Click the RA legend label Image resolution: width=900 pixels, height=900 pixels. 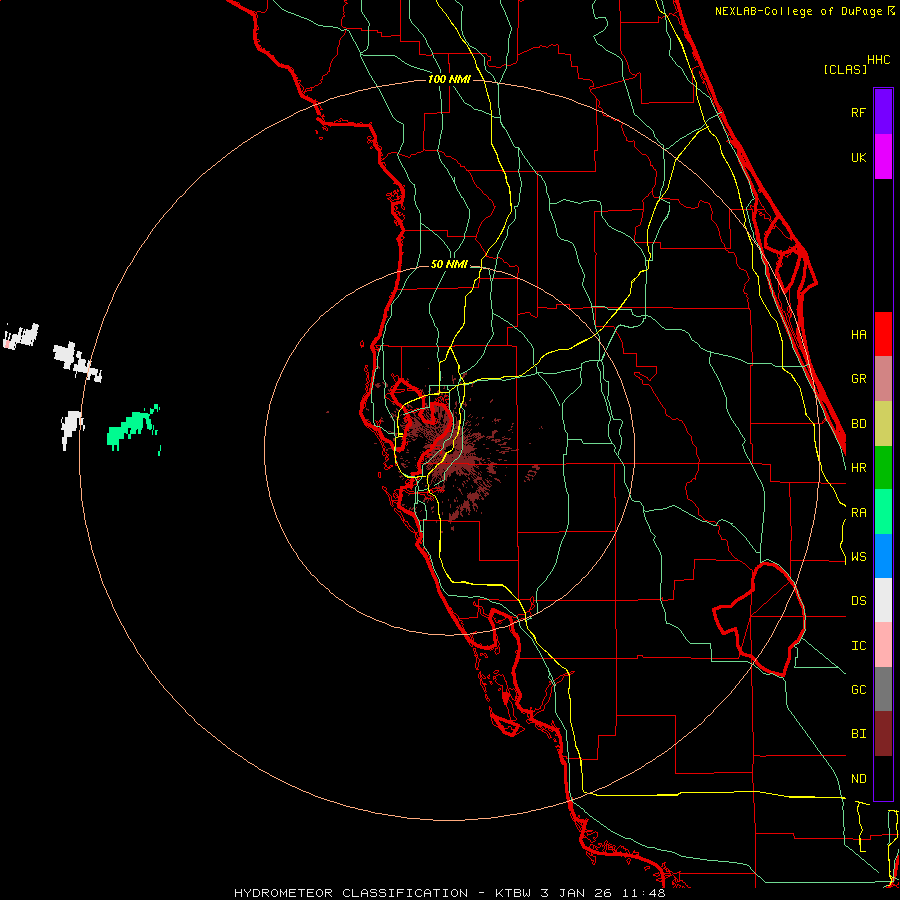(x=858, y=513)
